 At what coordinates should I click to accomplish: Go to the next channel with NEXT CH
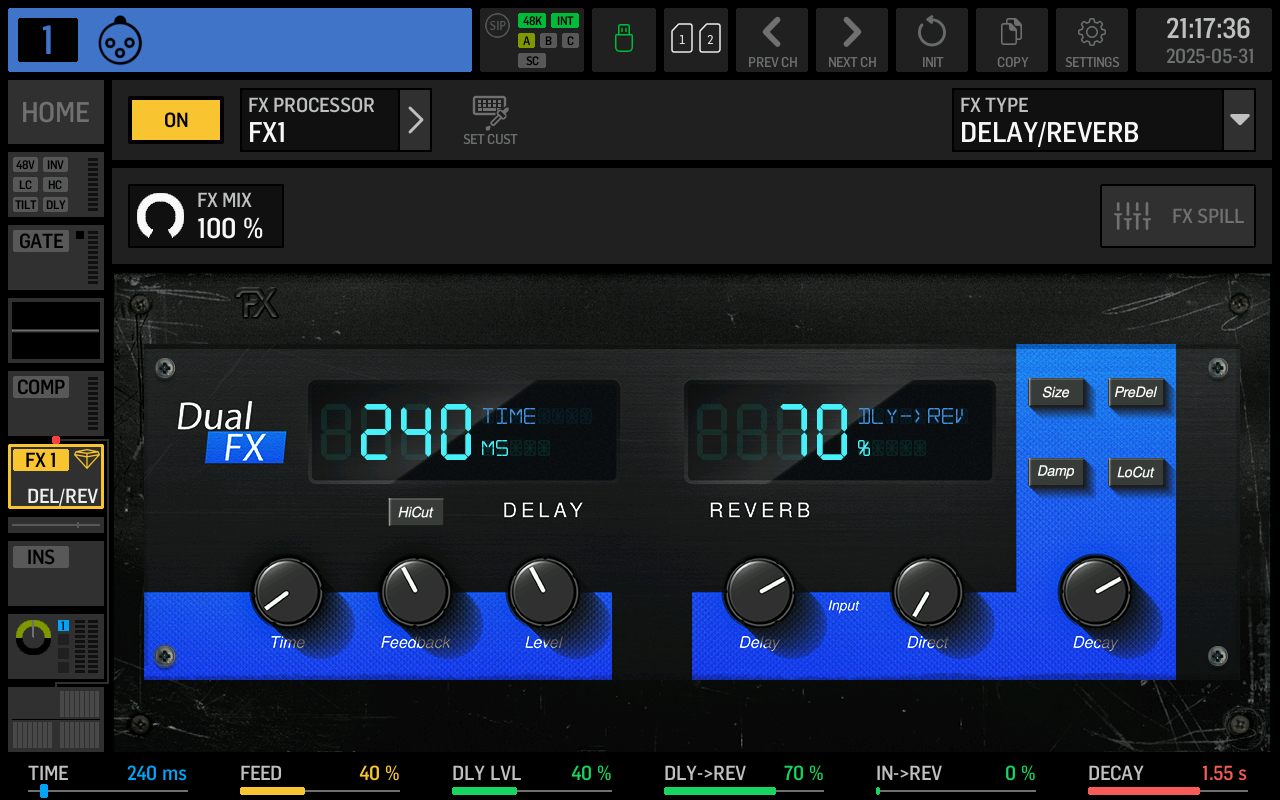pyautogui.click(x=851, y=40)
